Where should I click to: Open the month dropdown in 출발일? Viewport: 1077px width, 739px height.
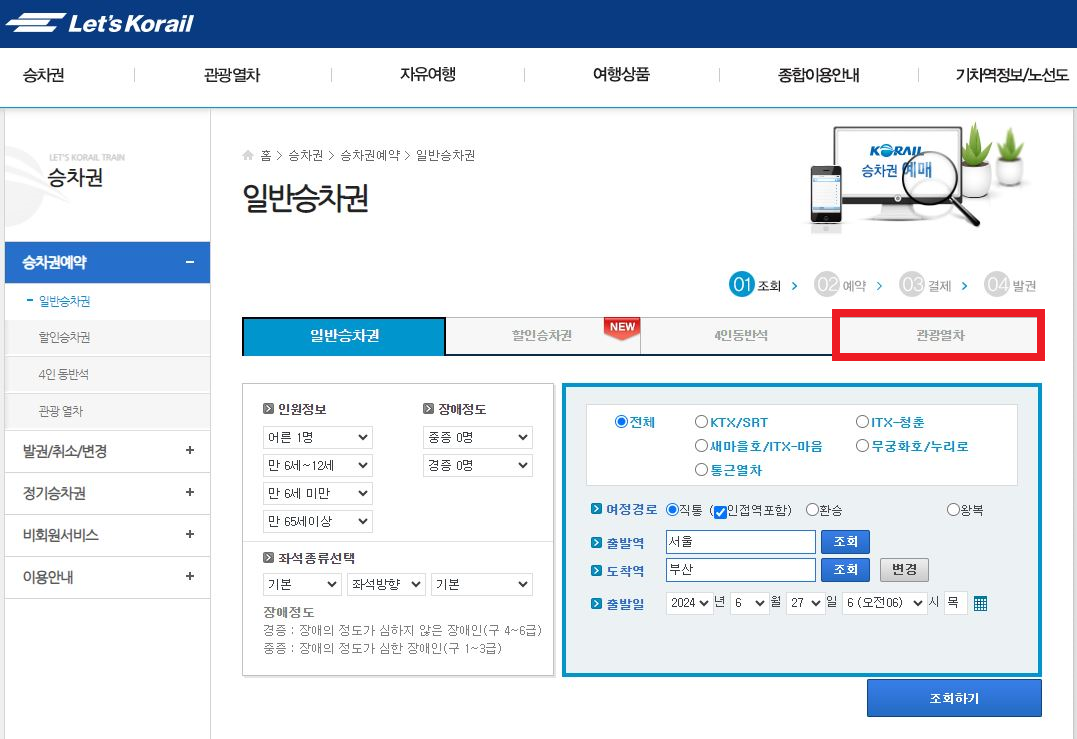click(750, 602)
